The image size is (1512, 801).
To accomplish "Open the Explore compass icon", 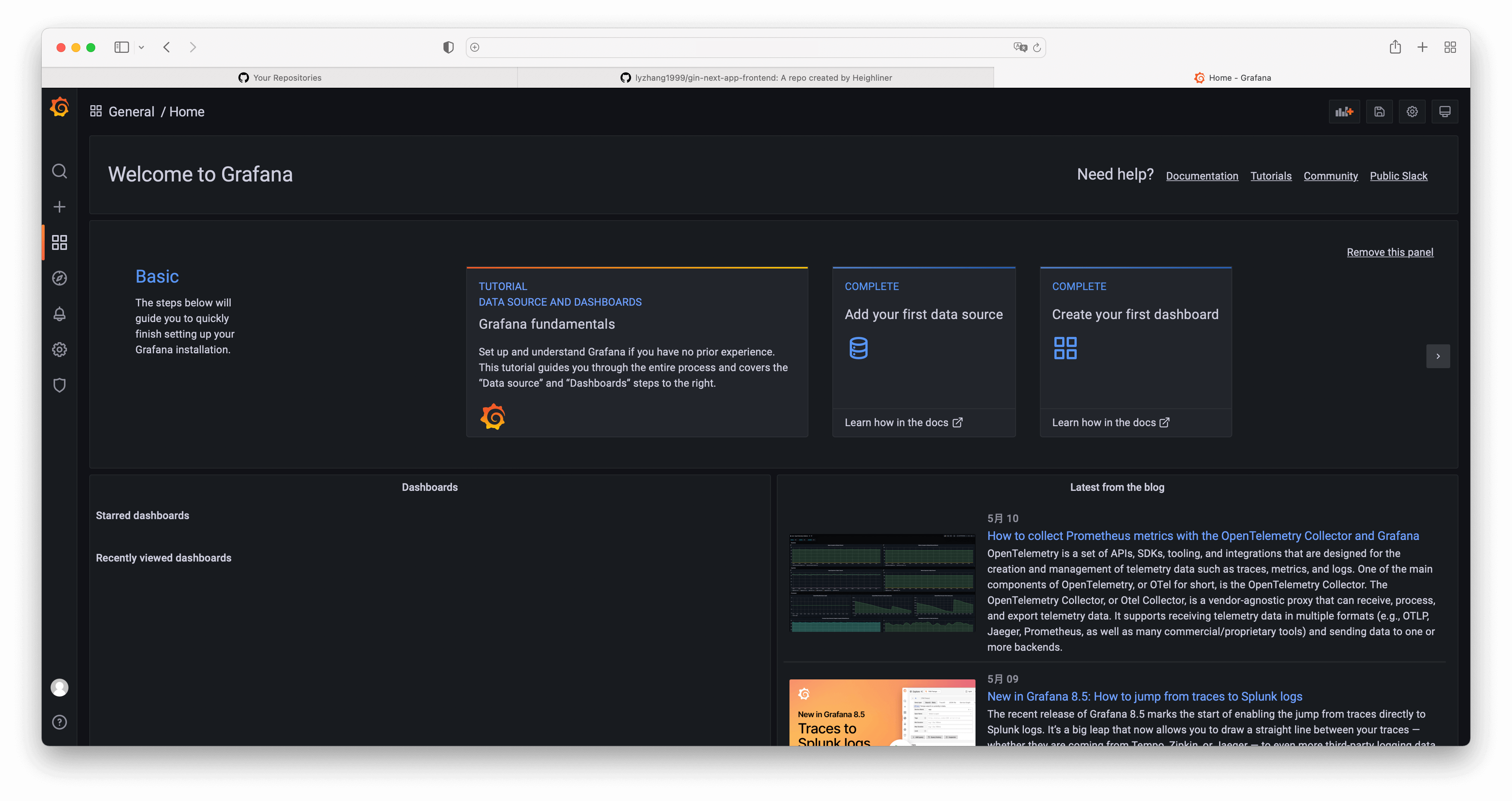I will click(x=59, y=278).
